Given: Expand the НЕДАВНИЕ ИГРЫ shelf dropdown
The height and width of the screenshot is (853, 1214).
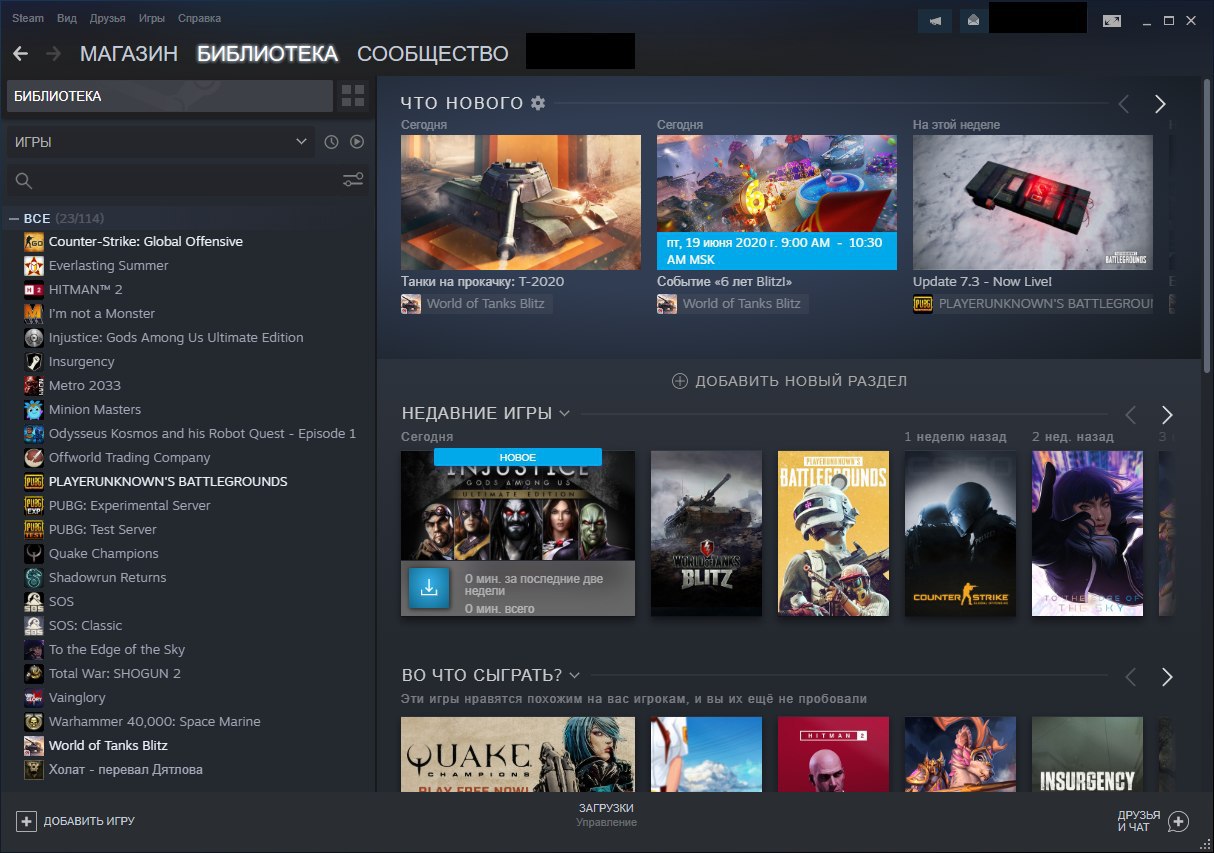Looking at the screenshot, I should 564,413.
